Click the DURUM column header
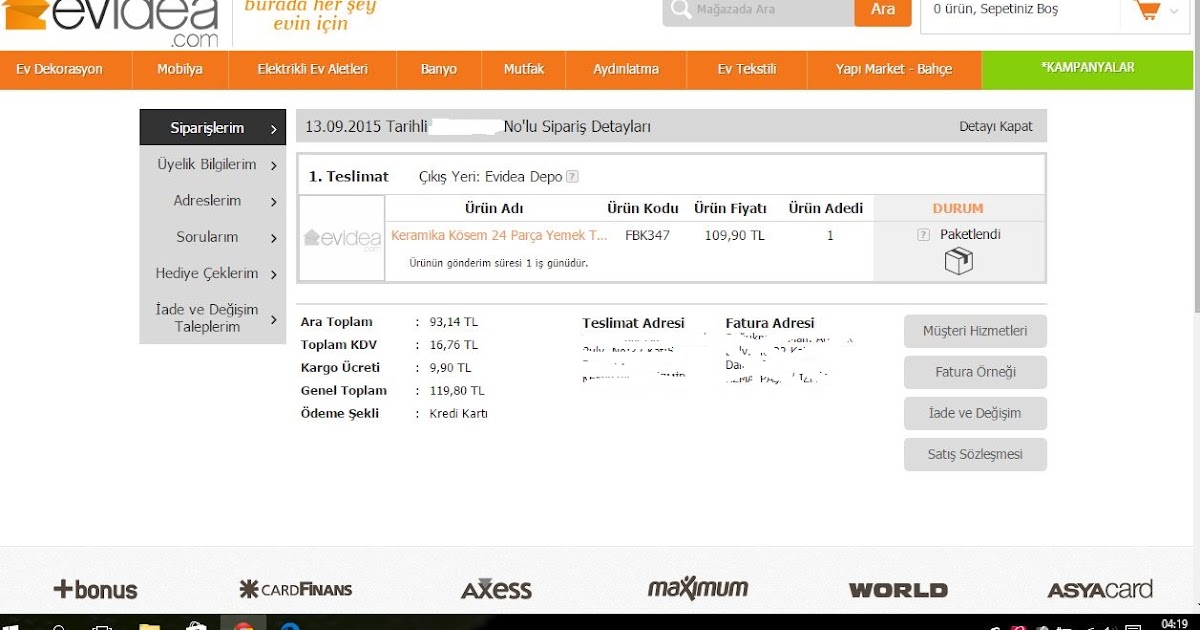This screenshot has width=1200, height=630. [x=958, y=209]
